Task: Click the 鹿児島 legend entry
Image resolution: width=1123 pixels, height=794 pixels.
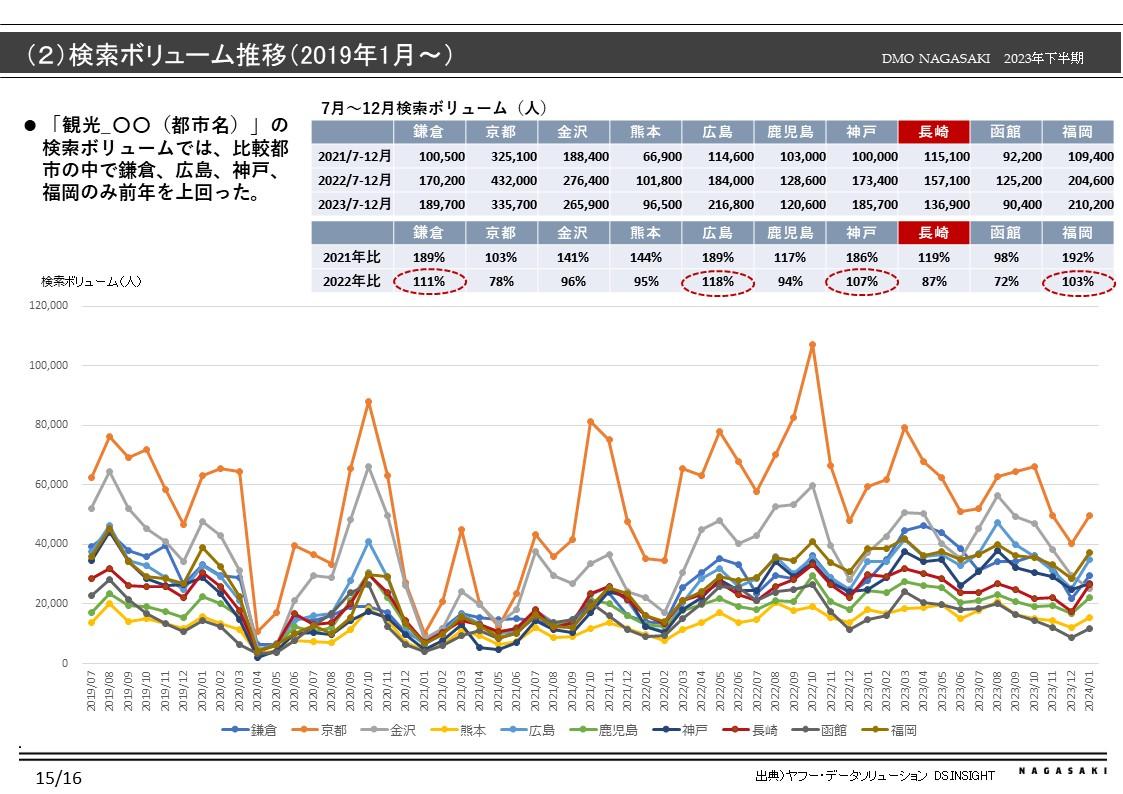Action: [x=605, y=730]
